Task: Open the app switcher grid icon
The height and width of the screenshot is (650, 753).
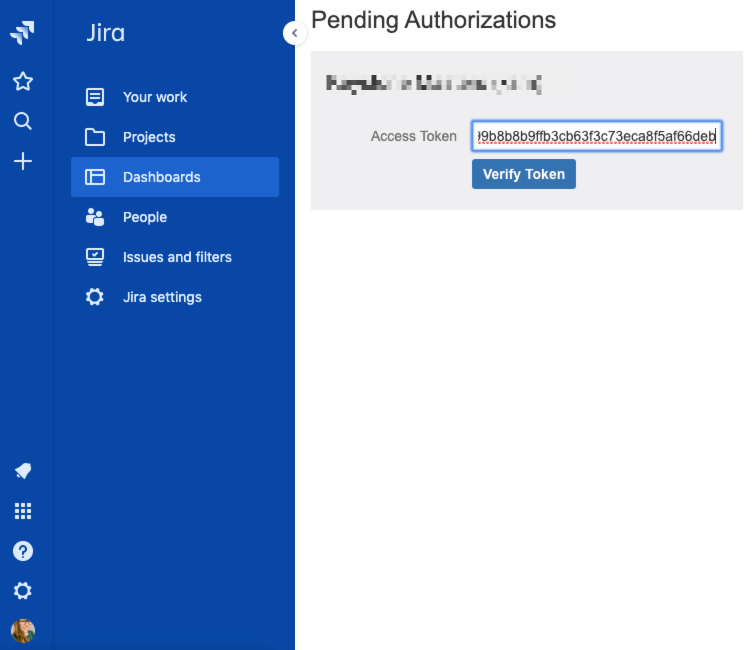Action: (23, 511)
